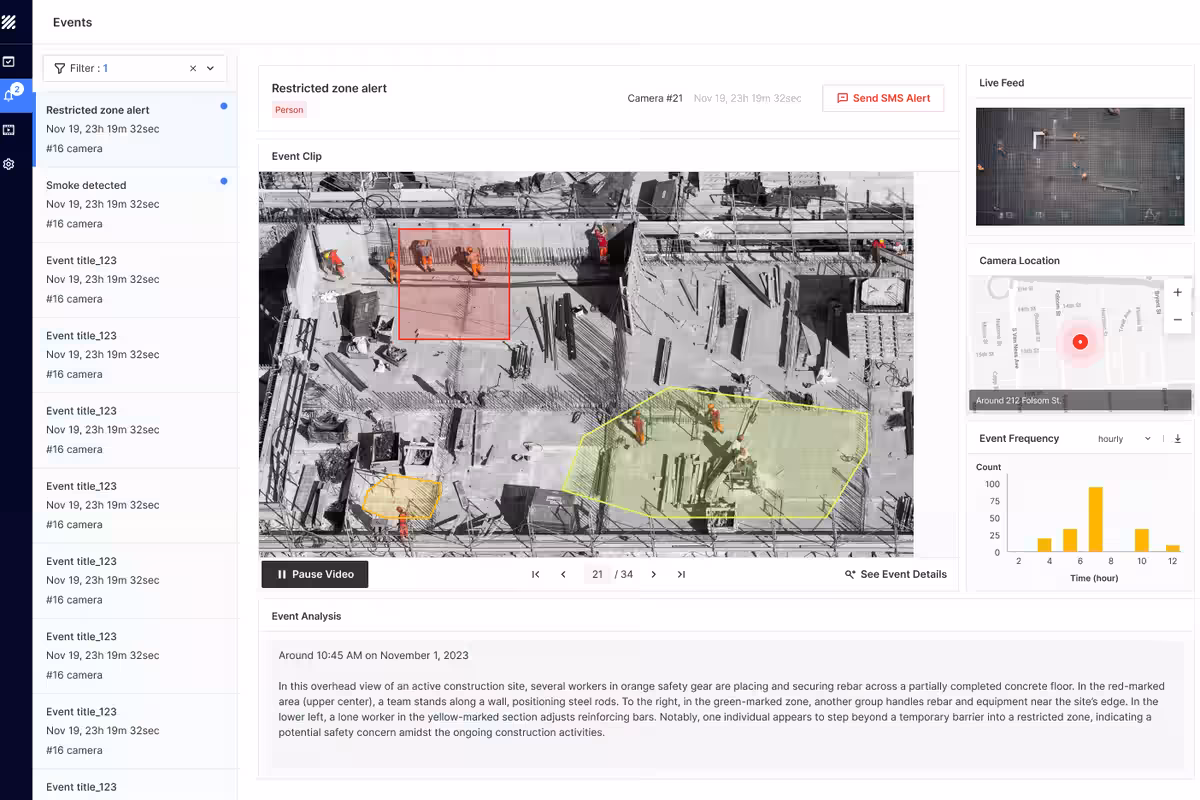
Task: Select the Restricted zone alert event
Action: (x=135, y=129)
